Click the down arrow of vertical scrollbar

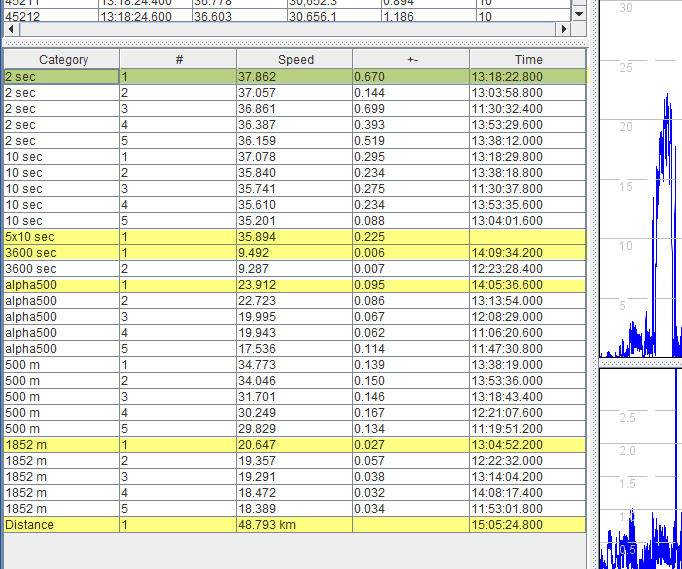pyautogui.click(x=578, y=15)
